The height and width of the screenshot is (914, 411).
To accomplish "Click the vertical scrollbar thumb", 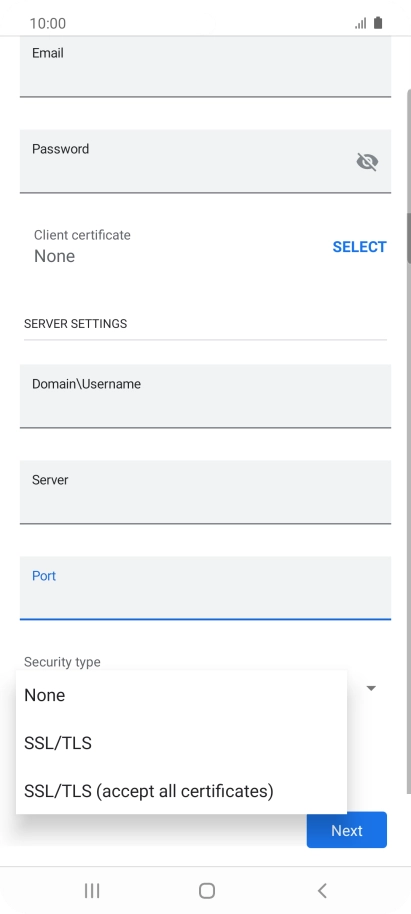I will [409, 238].
